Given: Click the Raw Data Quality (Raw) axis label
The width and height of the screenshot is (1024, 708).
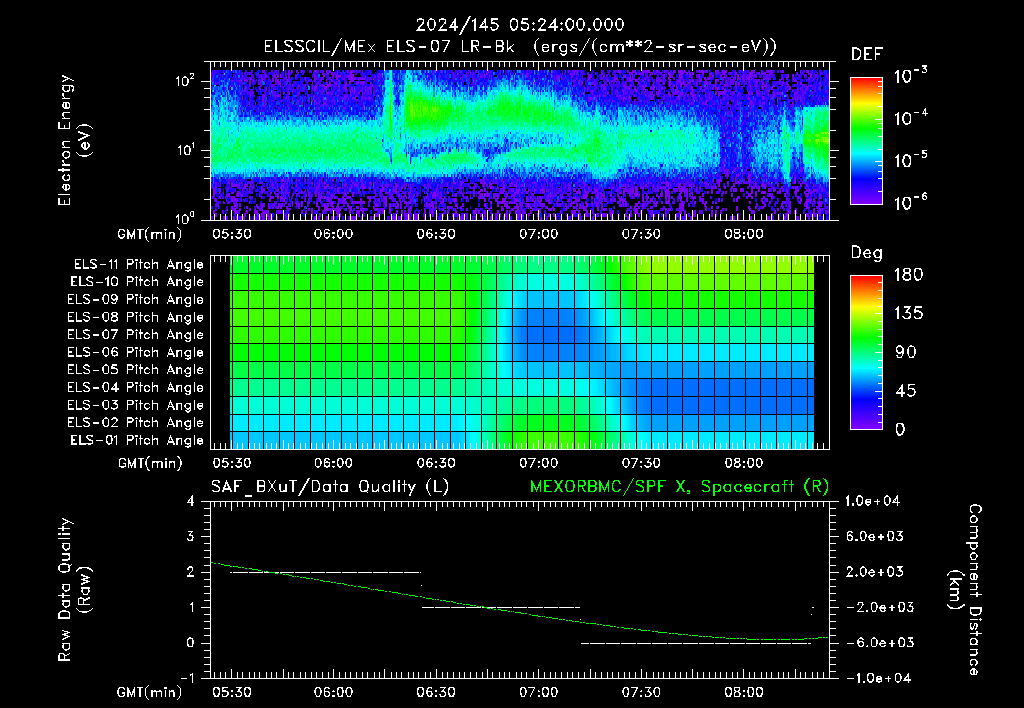Looking at the screenshot, I should pos(74,589).
